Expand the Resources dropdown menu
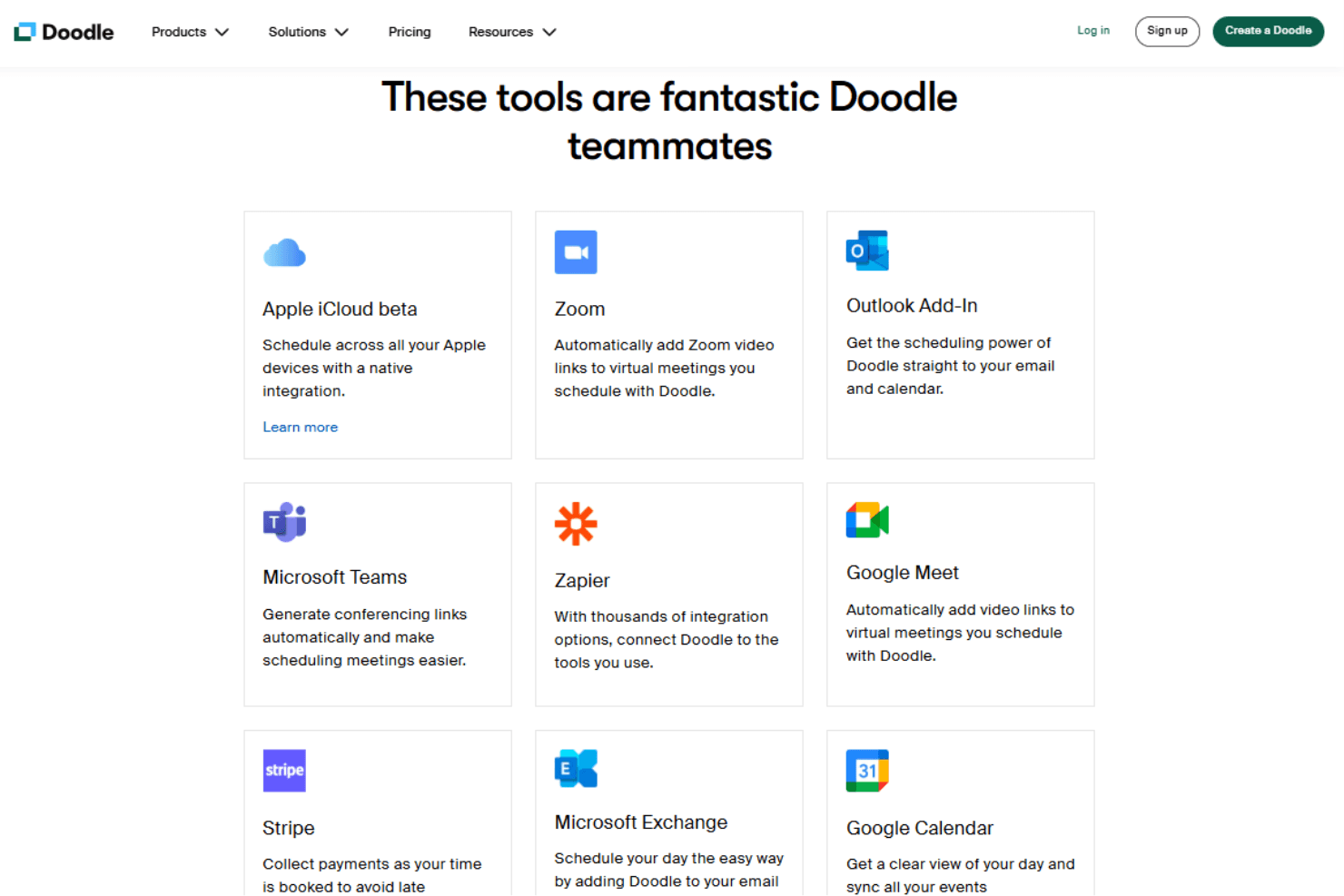1344x896 pixels. pos(512,32)
